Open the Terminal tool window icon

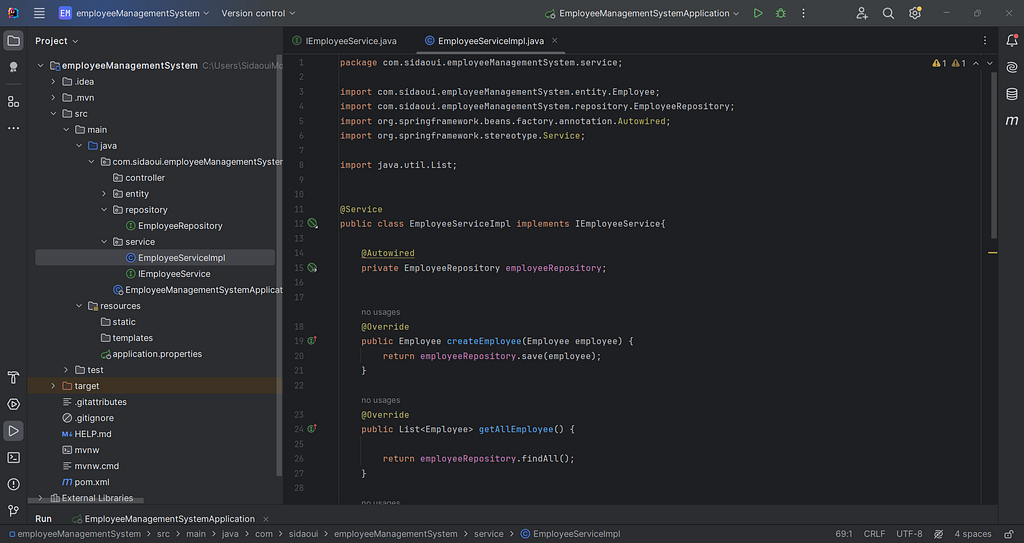click(x=13, y=457)
